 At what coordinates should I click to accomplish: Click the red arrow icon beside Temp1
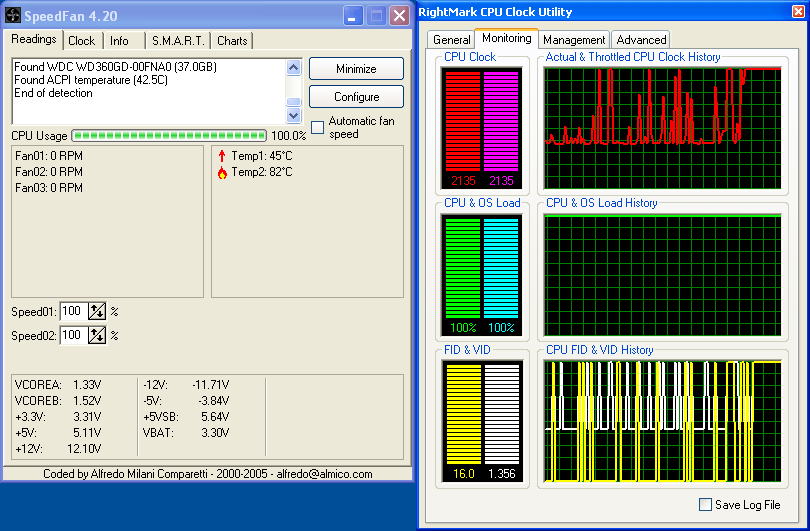click(x=222, y=156)
